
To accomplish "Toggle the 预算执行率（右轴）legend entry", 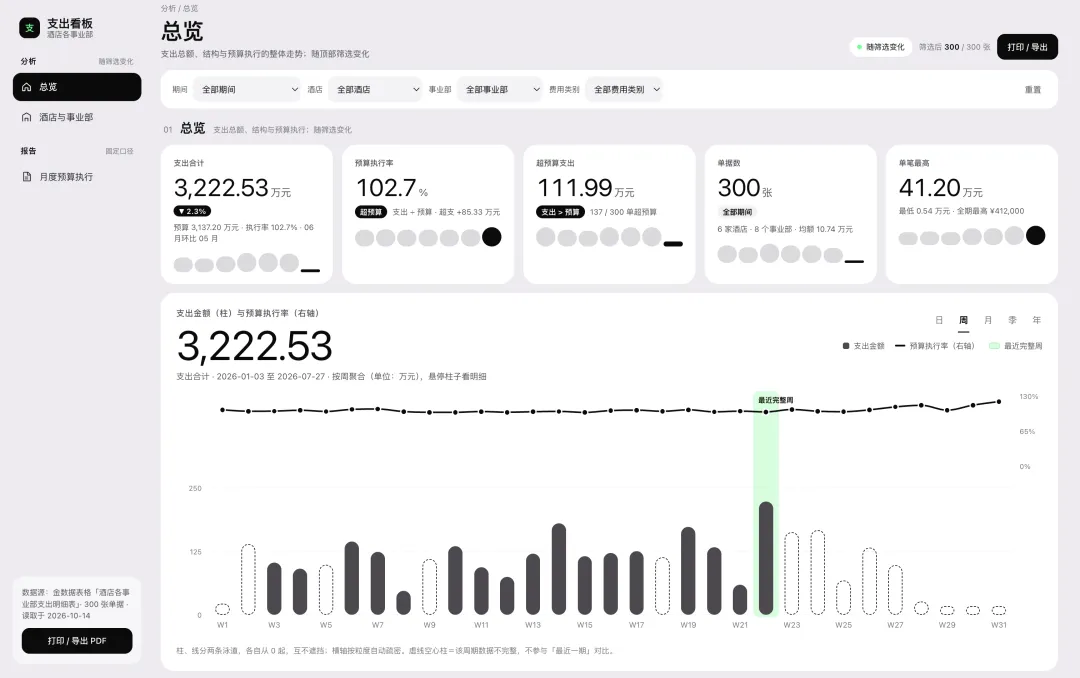I will pyautogui.click(x=935, y=346).
